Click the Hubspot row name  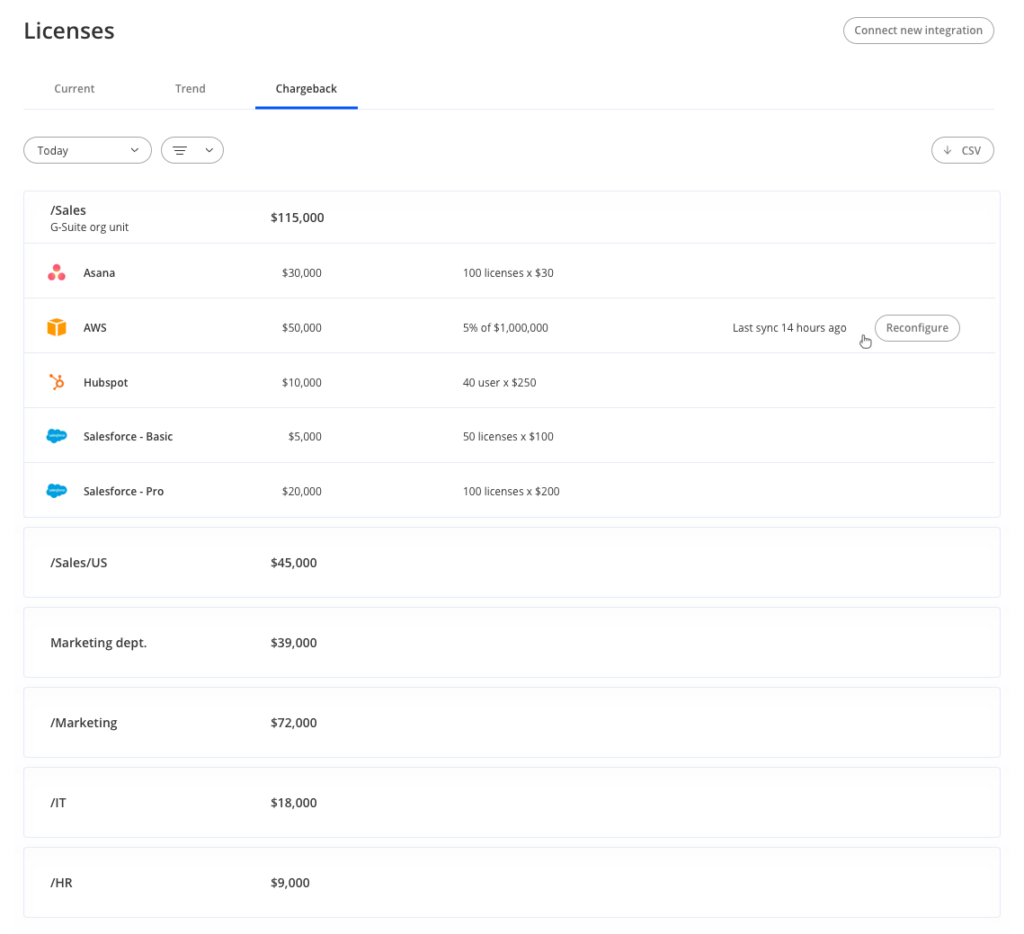106,383
